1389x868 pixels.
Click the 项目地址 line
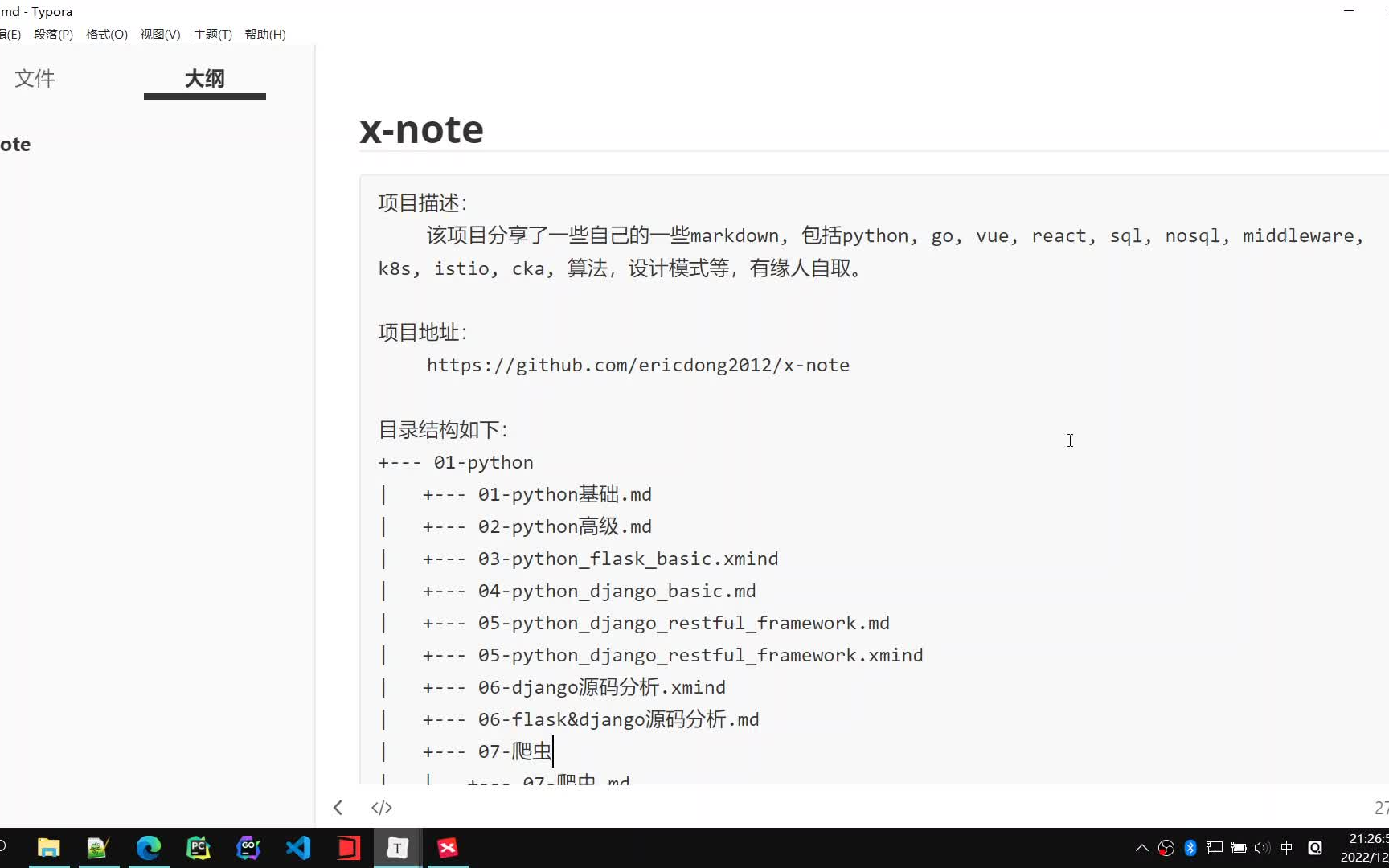tap(423, 333)
